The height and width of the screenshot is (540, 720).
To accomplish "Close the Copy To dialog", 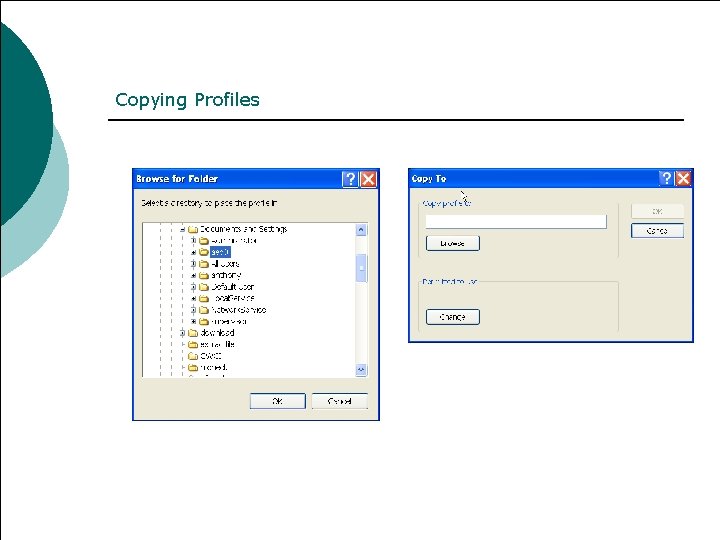I will 683,178.
